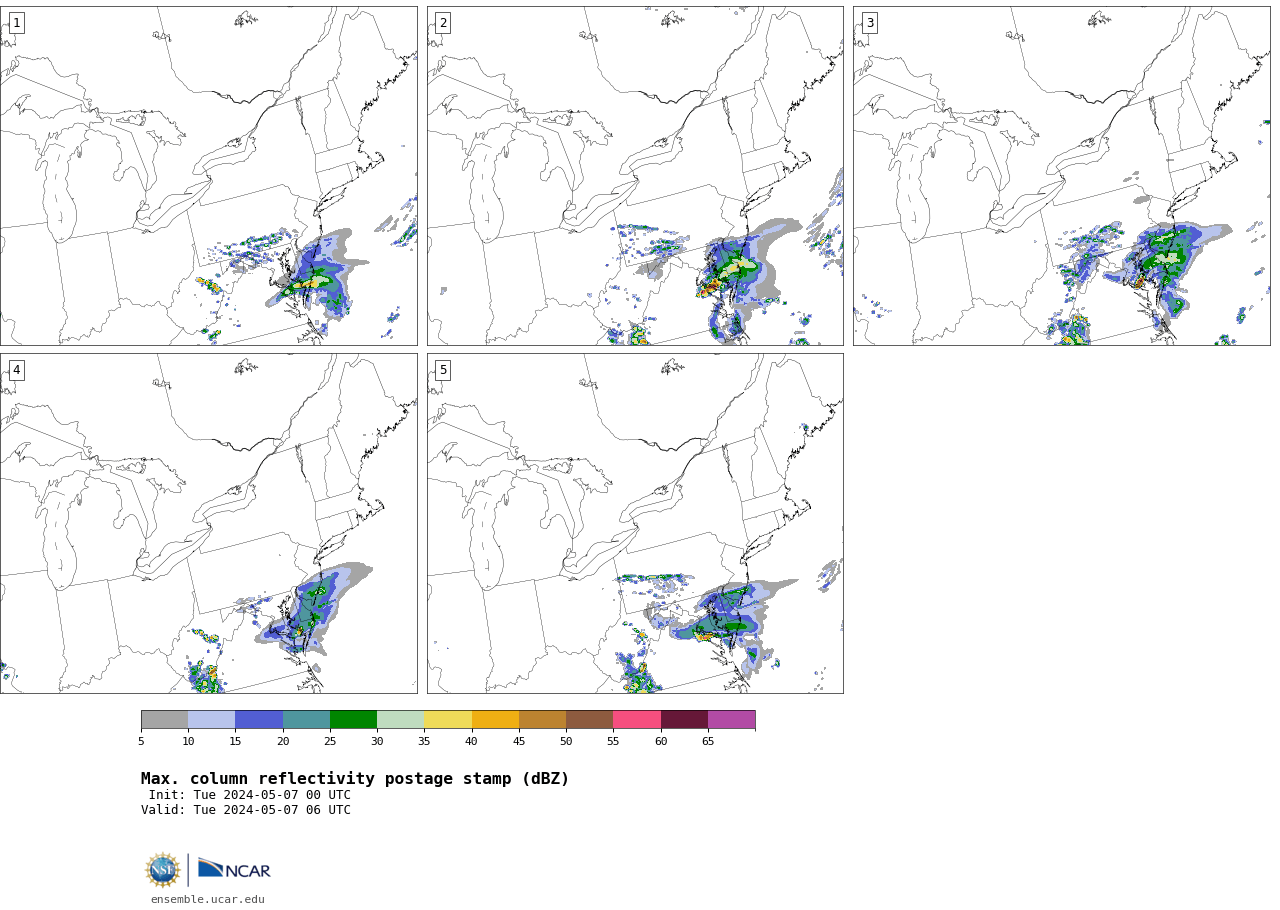Click the colorbar tick label 5
Screen dimensions: 1280x910
(x=141, y=741)
